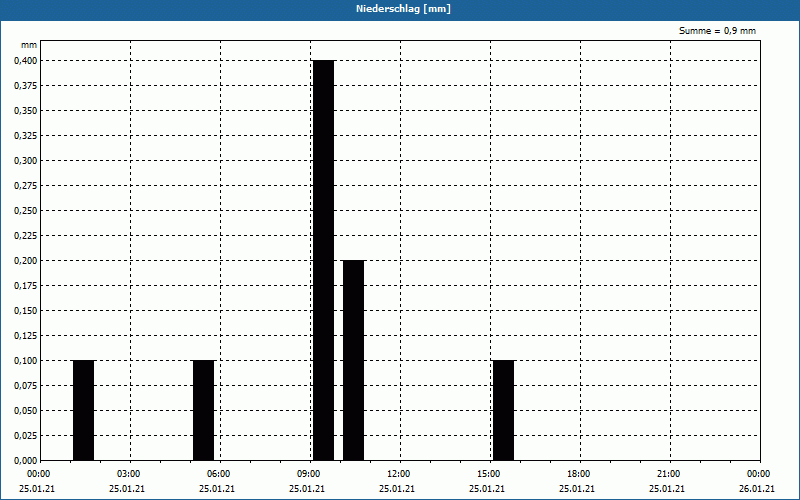The width and height of the screenshot is (800, 500).
Task: Select the 0,200 y-axis value
Action: (x=26, y=261)
